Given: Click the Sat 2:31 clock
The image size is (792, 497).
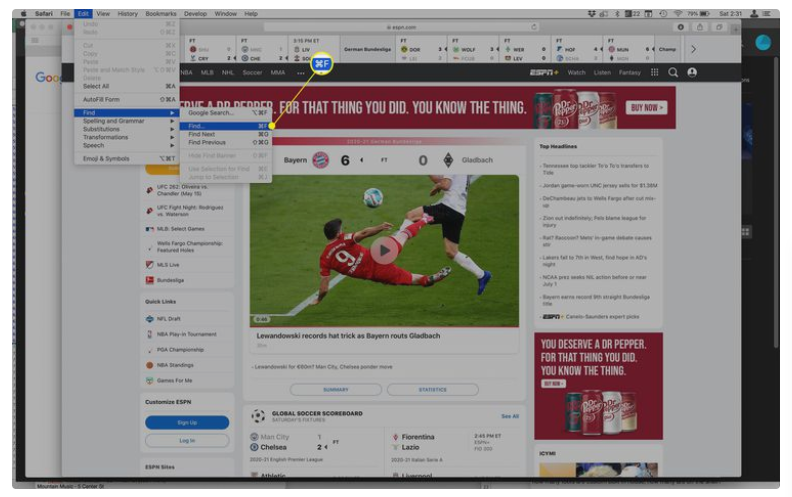Looking at the screenshot, I should [730, 14].
